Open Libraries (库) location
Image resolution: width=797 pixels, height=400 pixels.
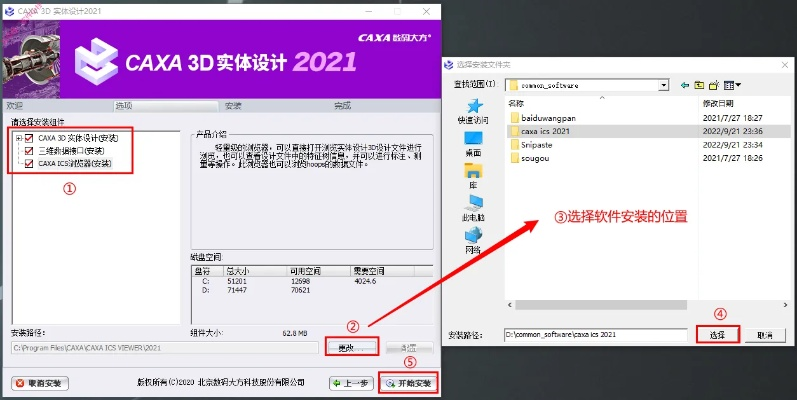point(473,176)
